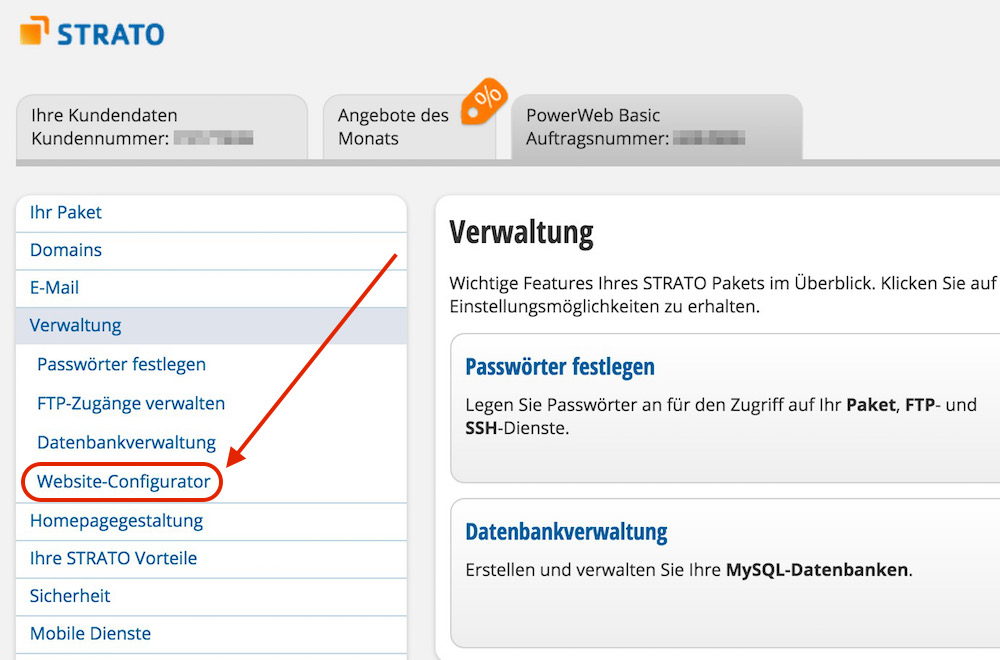Open the Angebote des Monats tab
Image resolution: width=1000 pixels, height=660 pixels.
(409, 127)
